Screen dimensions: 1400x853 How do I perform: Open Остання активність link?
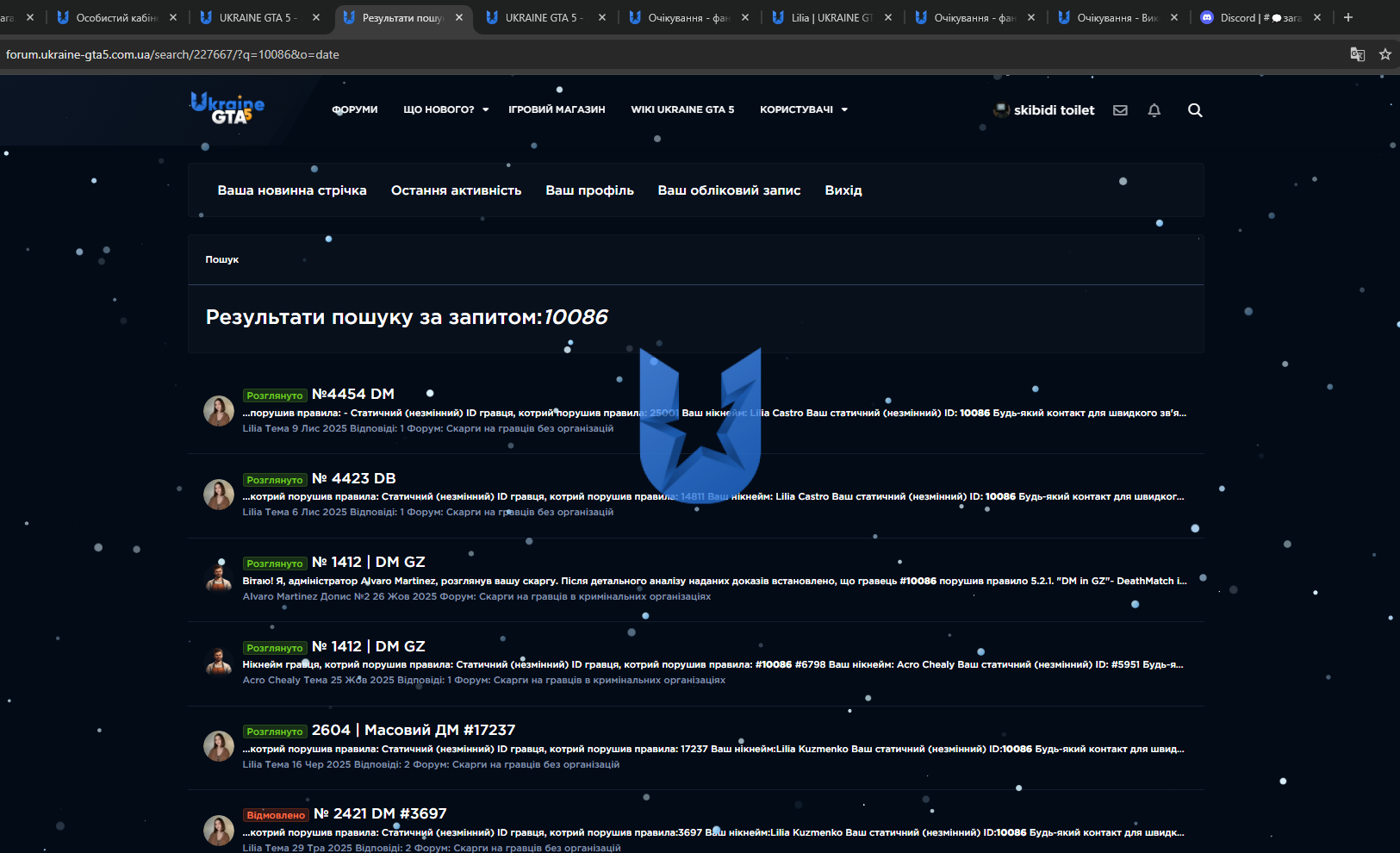tap(456, 190)
